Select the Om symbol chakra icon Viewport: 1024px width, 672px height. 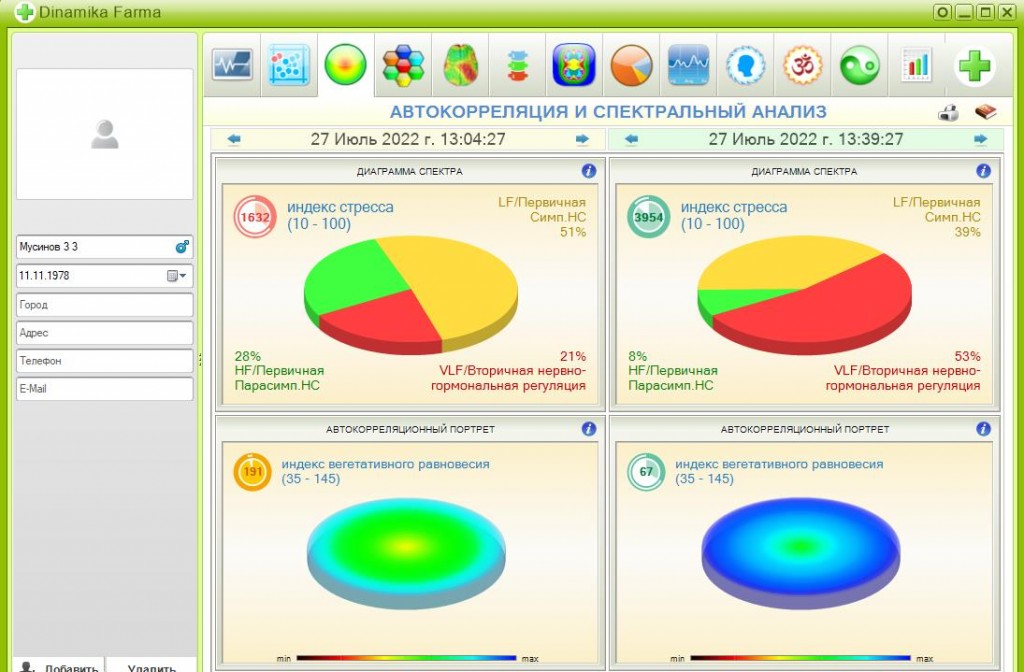click(x=803, y=65)
